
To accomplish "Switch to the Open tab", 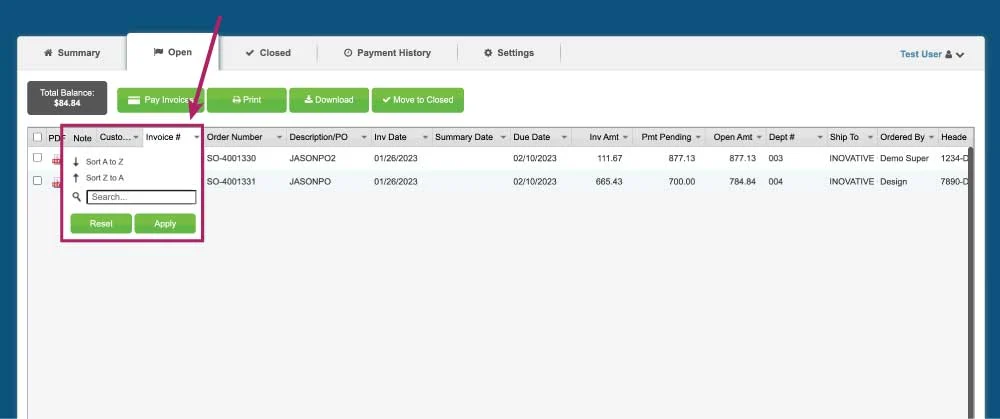I will [x=173, y=52].
